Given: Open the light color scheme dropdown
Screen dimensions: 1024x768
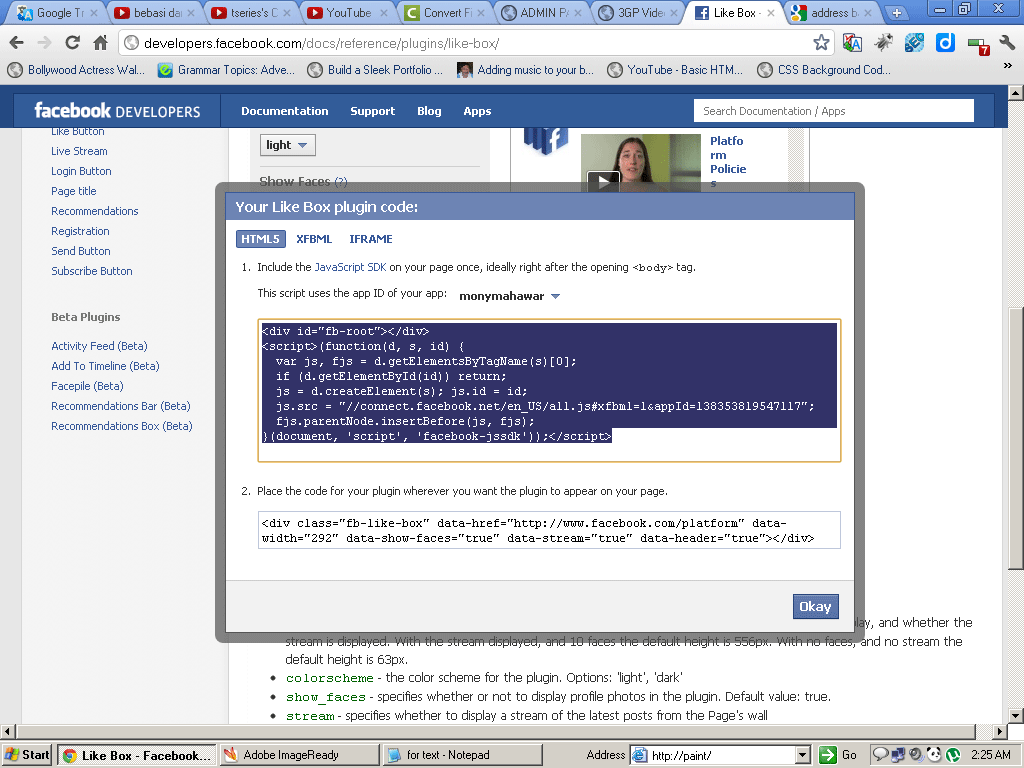Looking at the screenshot, I should 287,145.
